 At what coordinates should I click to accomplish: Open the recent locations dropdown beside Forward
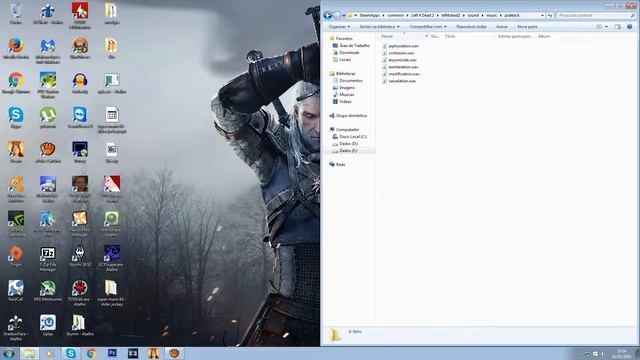pos(344,16)
